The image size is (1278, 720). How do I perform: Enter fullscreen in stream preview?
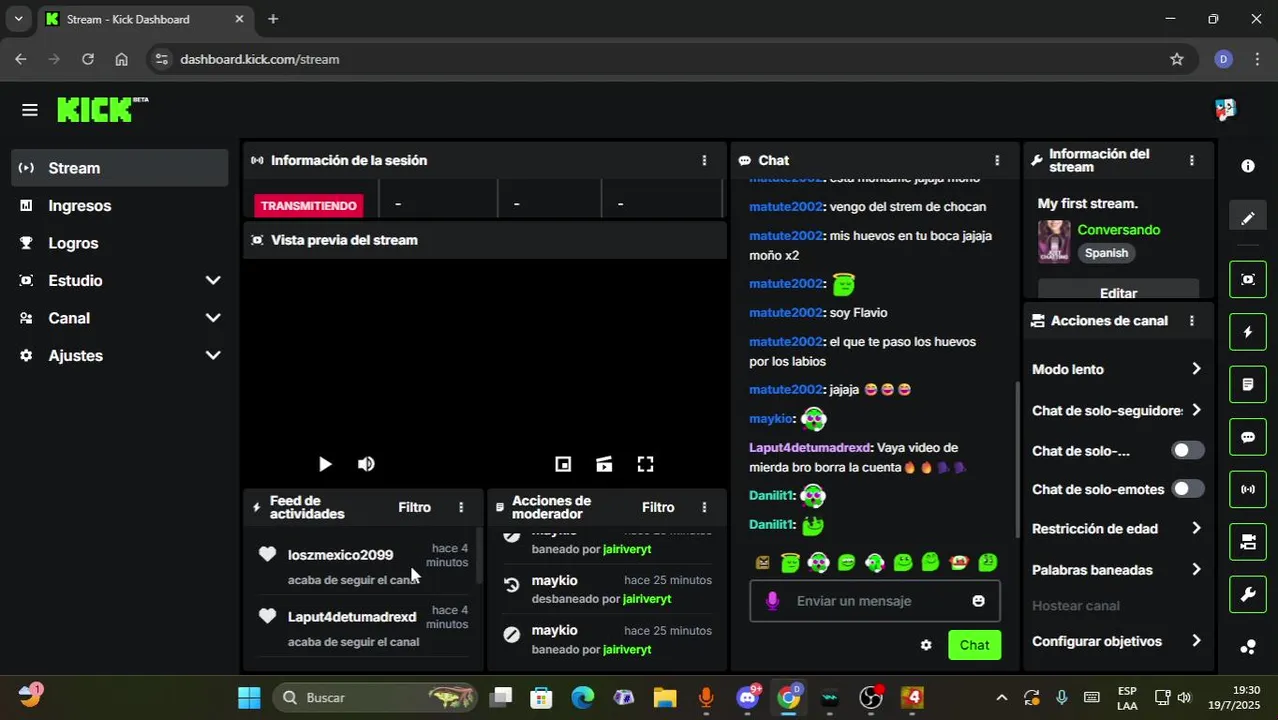click(x=645, y=464)
